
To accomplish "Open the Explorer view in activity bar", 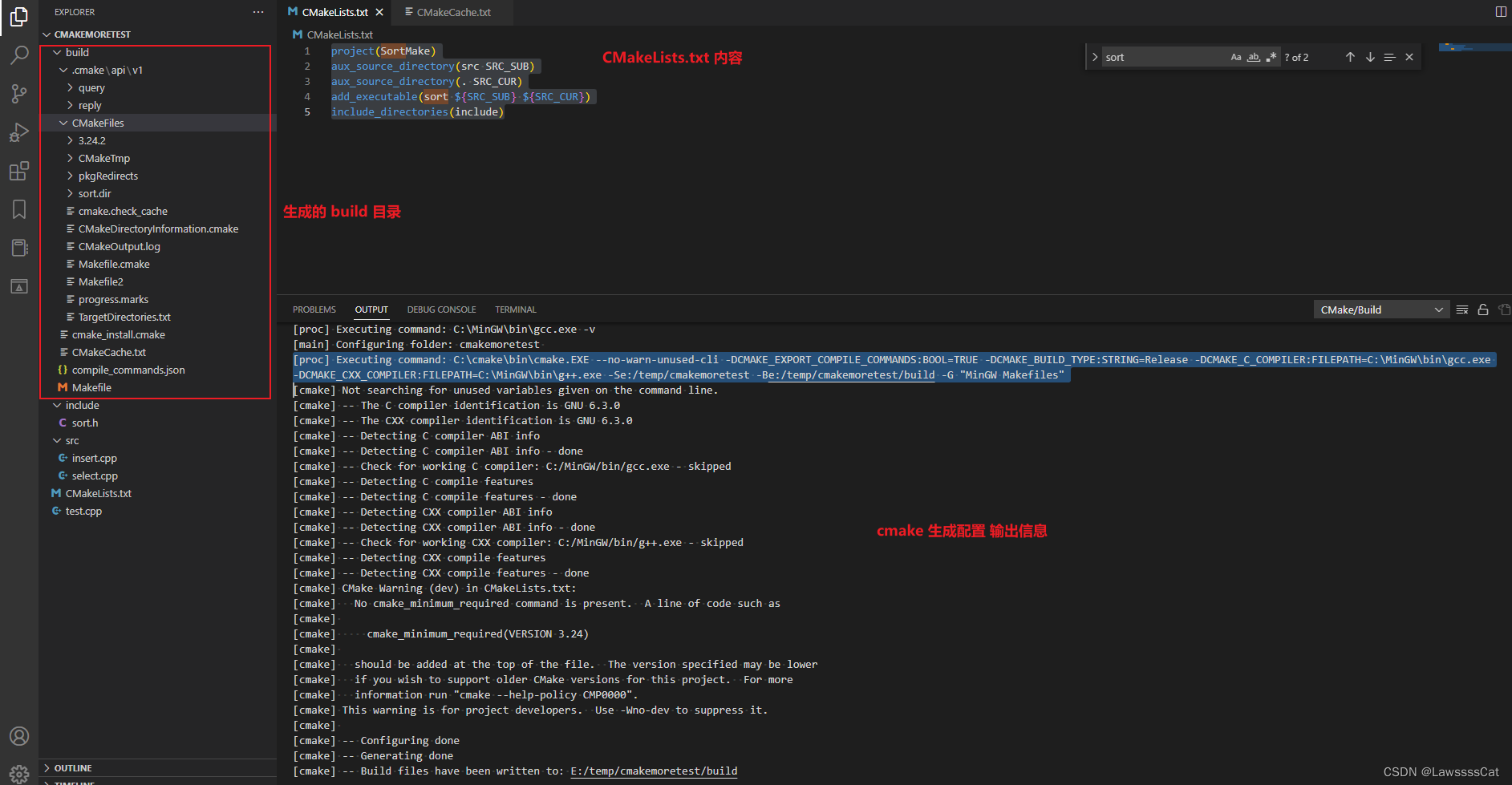I will (19, 17).
